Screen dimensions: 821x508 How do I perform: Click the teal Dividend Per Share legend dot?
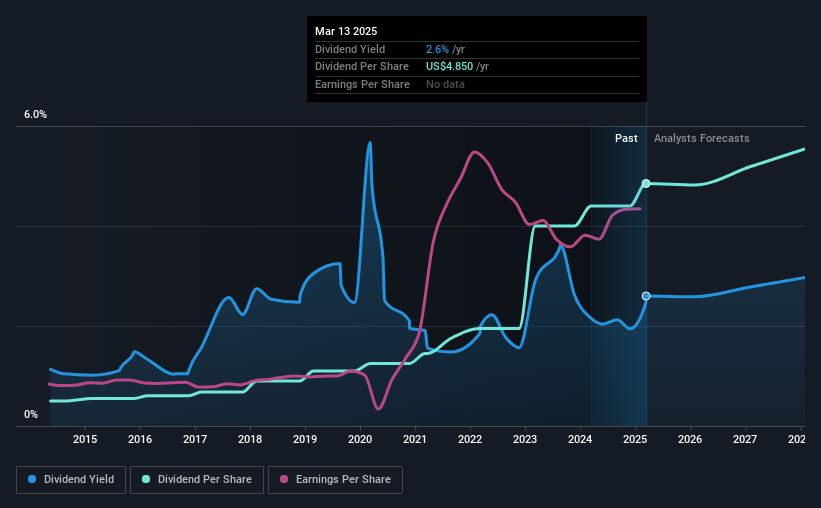146,479
